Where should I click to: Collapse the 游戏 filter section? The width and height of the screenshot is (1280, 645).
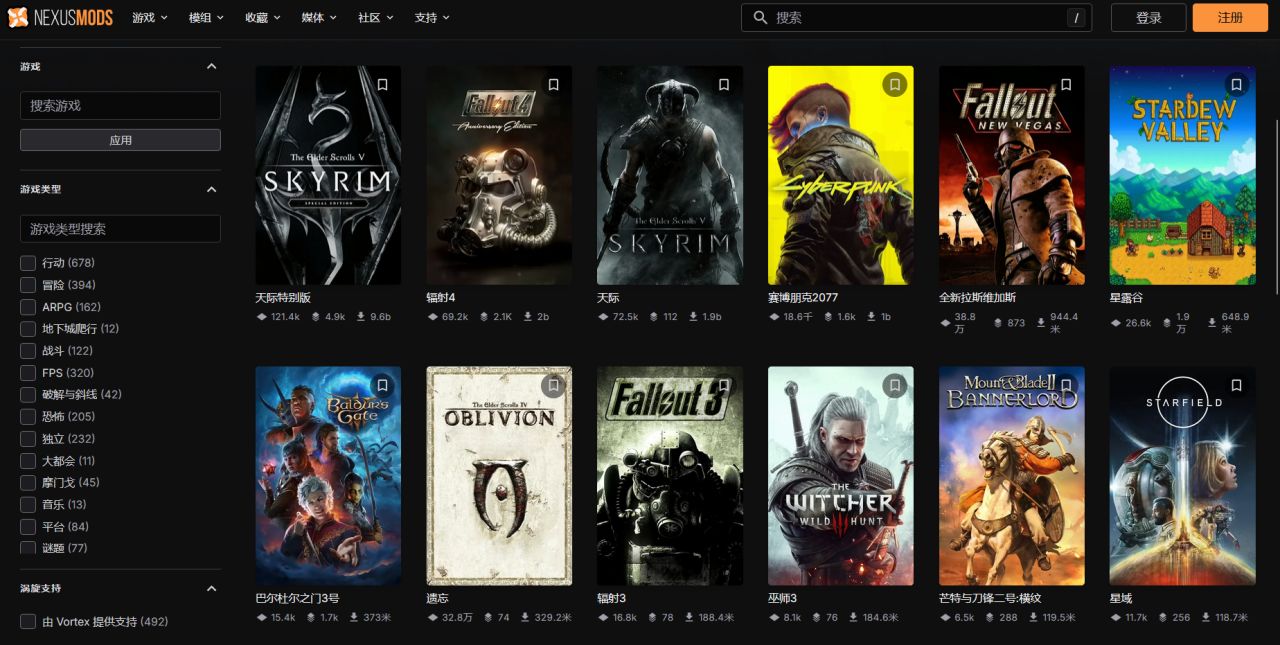click(x=211, y=66)
